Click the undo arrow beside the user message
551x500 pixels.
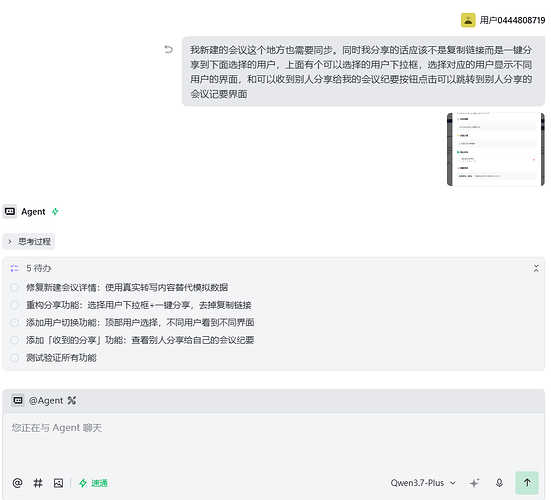coord(169,49)
